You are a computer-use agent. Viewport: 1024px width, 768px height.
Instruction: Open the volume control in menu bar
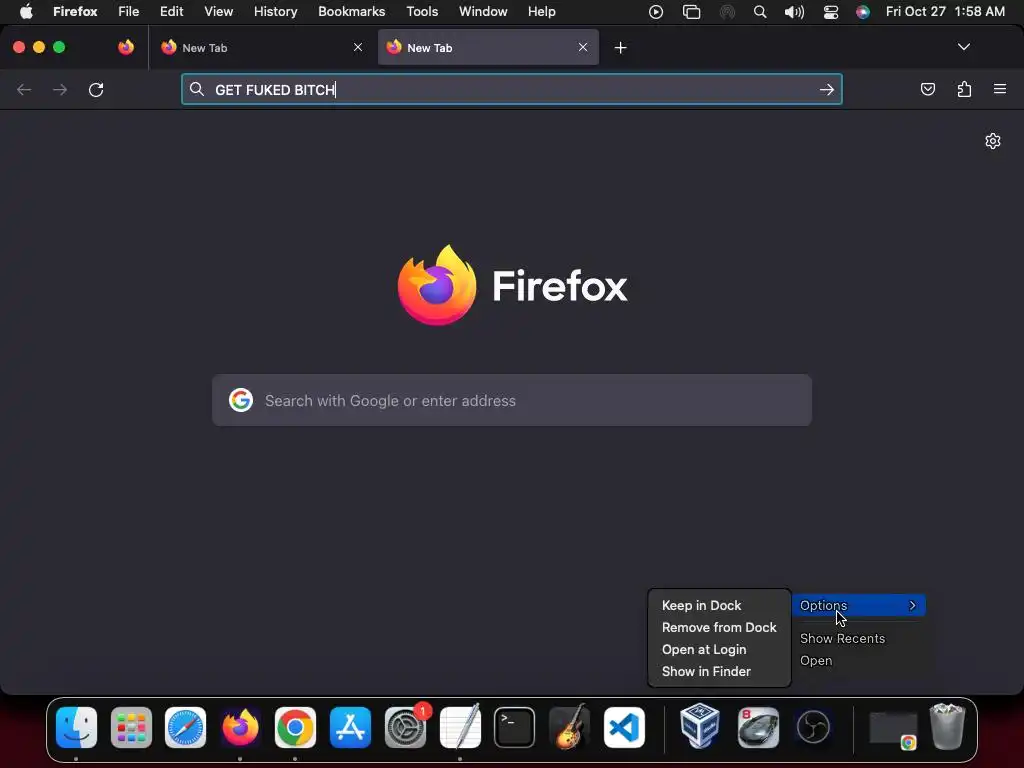[794, 12]
